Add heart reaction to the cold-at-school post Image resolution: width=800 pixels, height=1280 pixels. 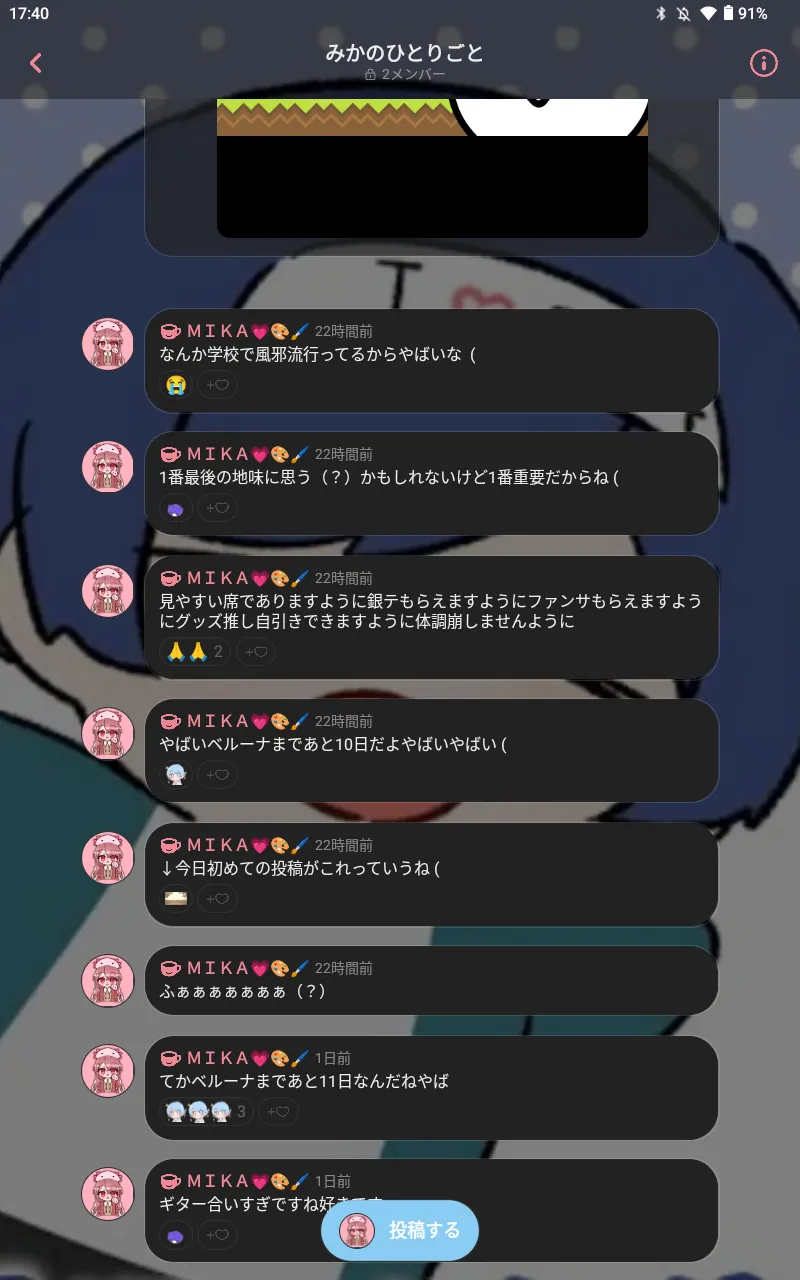[217, 385]
